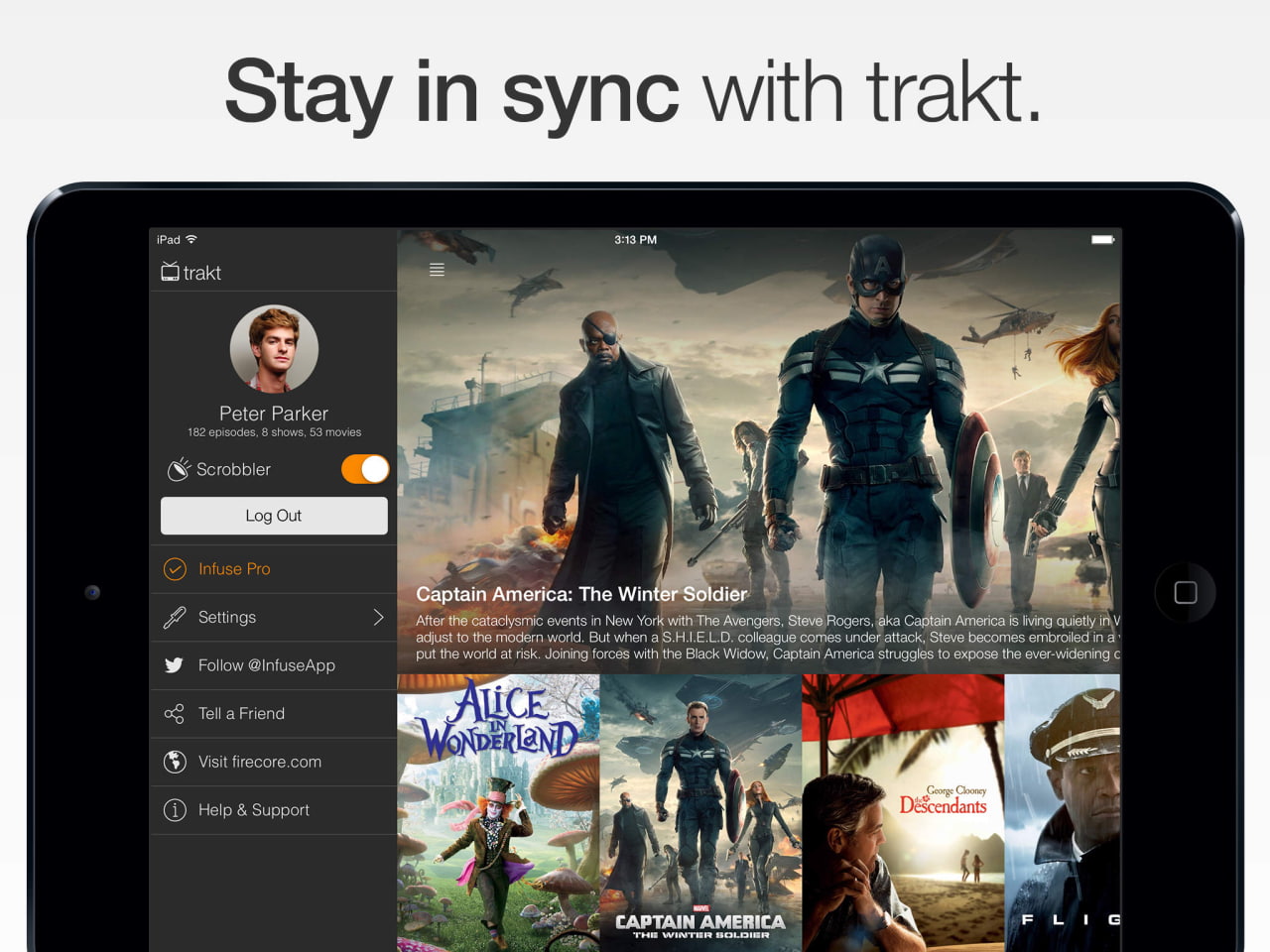Open the Alice in Wonderland poster
The height and width of the screenshot is (952, 1270).
tap(498, 813)
